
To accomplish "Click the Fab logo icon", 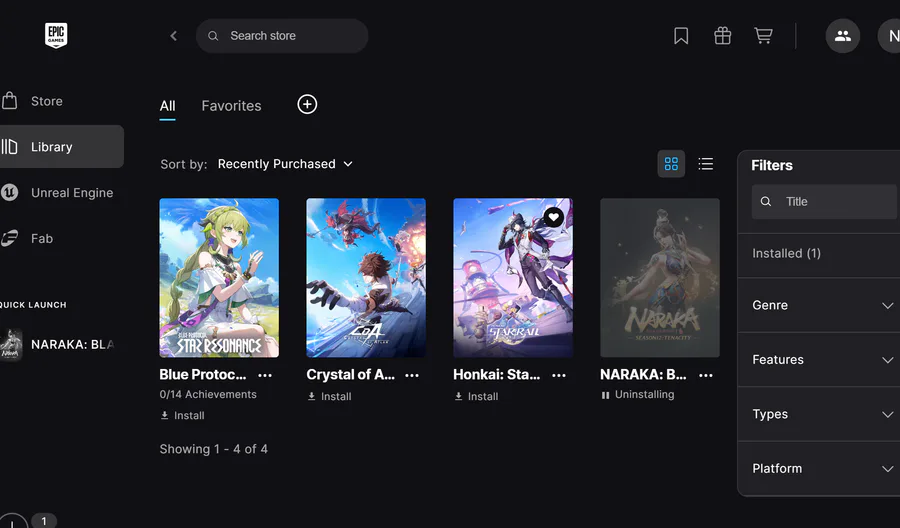I will tap(9, 238).
